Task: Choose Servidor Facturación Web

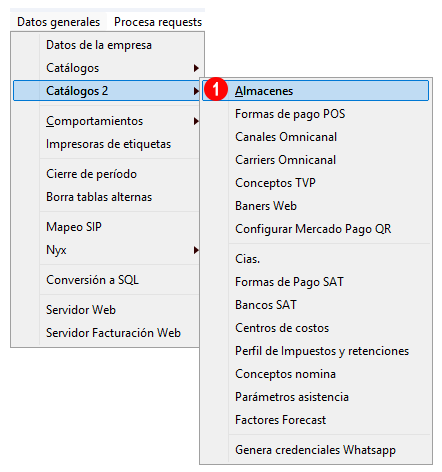Action: click(113, 333)
